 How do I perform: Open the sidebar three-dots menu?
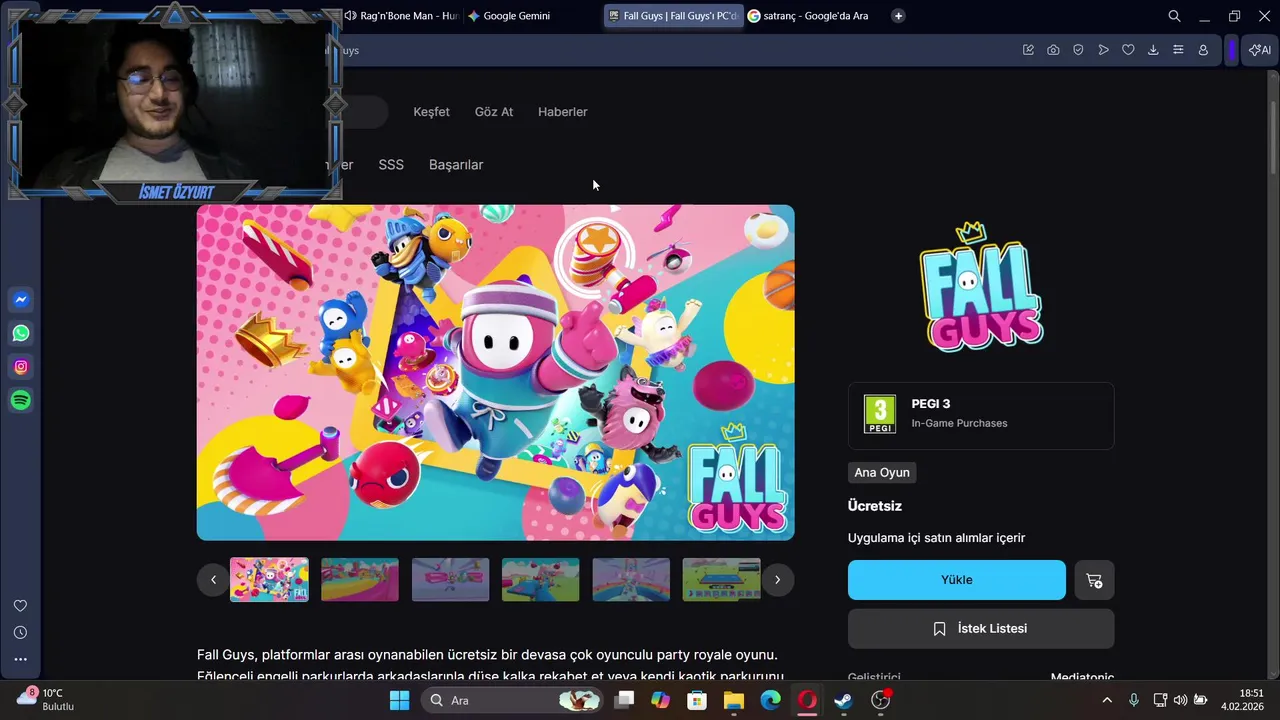pos(20,659)
